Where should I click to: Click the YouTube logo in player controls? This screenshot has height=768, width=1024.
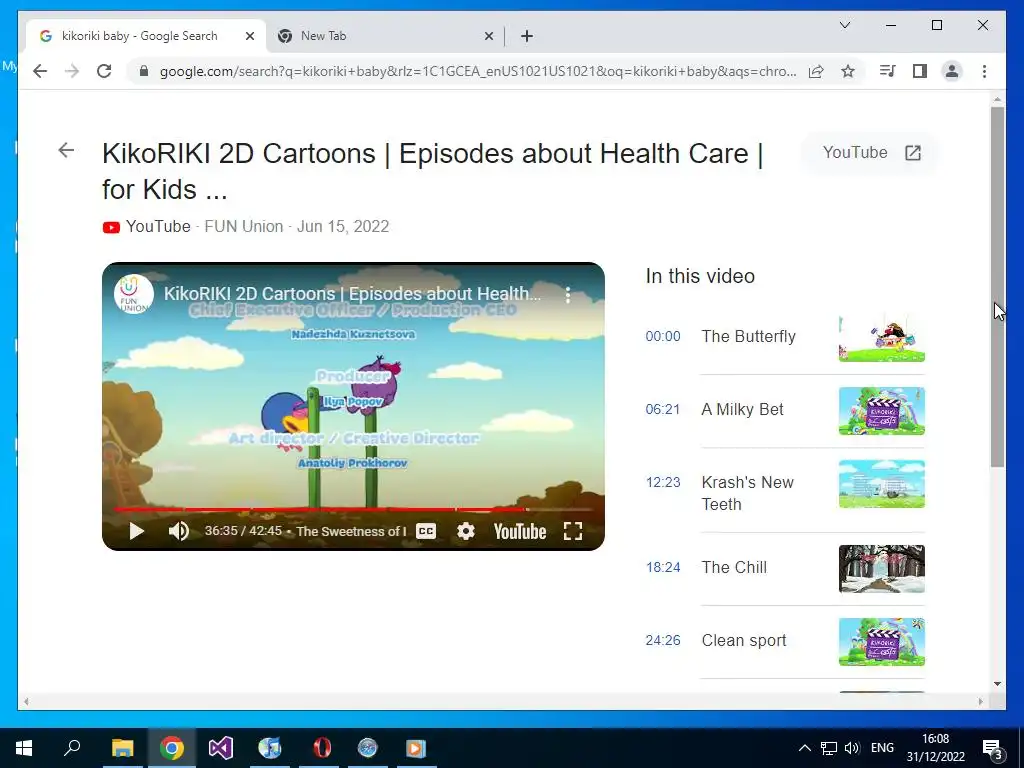(520, 531)
